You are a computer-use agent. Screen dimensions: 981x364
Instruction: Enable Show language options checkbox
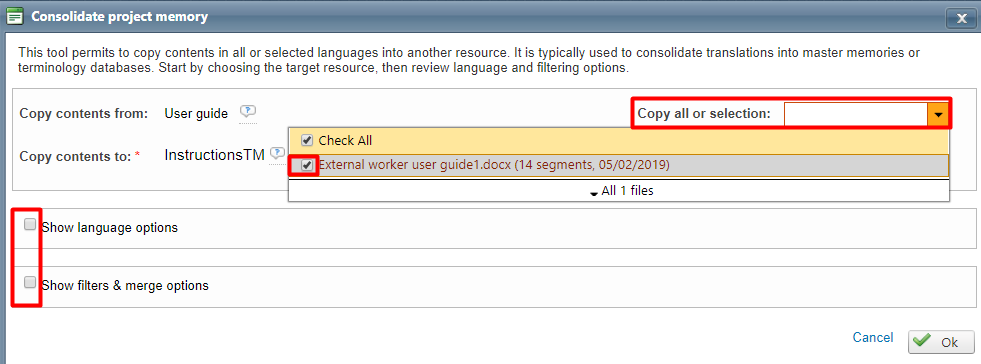(x=30, y=225)
